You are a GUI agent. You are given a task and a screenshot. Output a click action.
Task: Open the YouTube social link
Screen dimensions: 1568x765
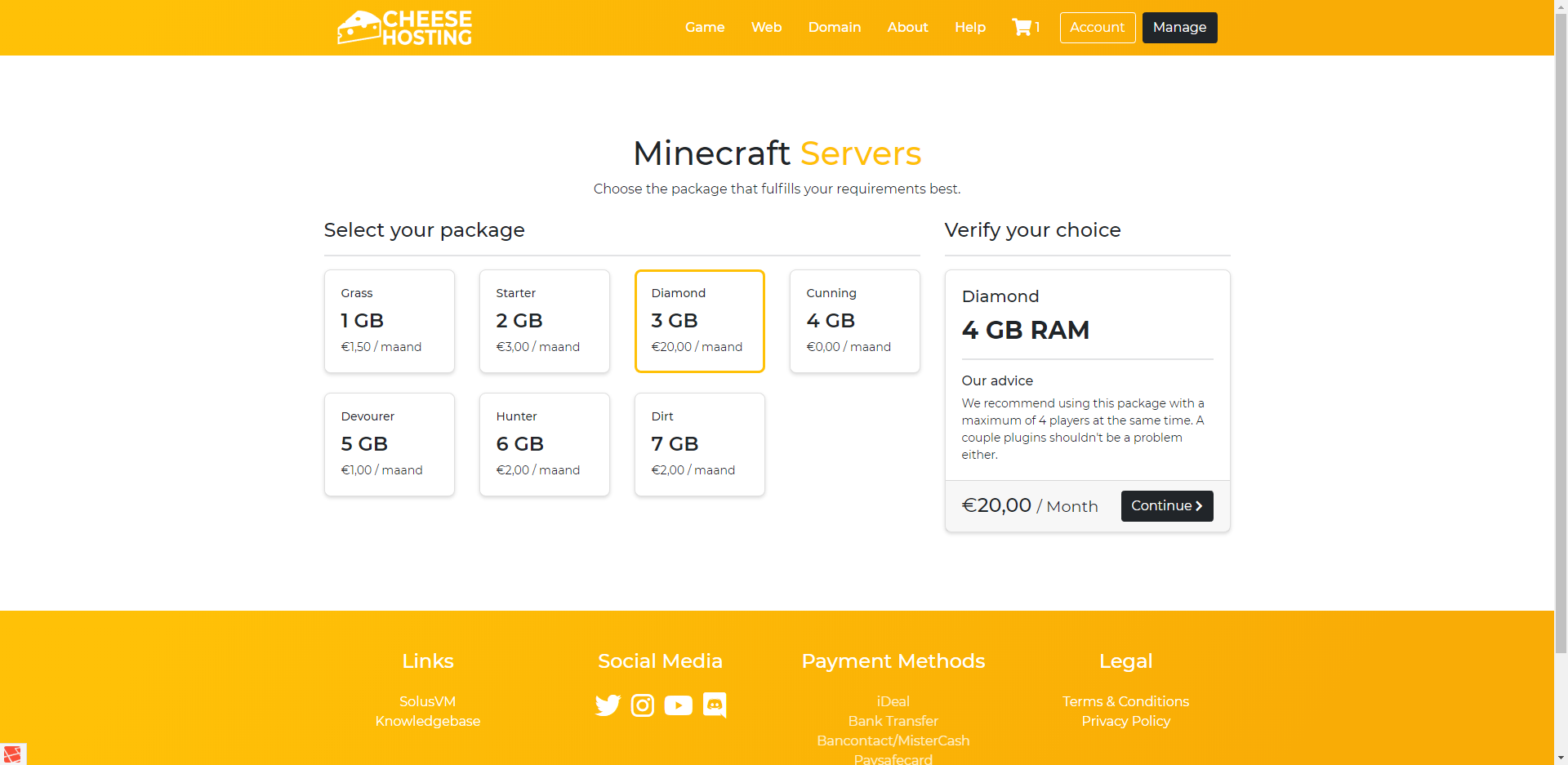[678, 705]
